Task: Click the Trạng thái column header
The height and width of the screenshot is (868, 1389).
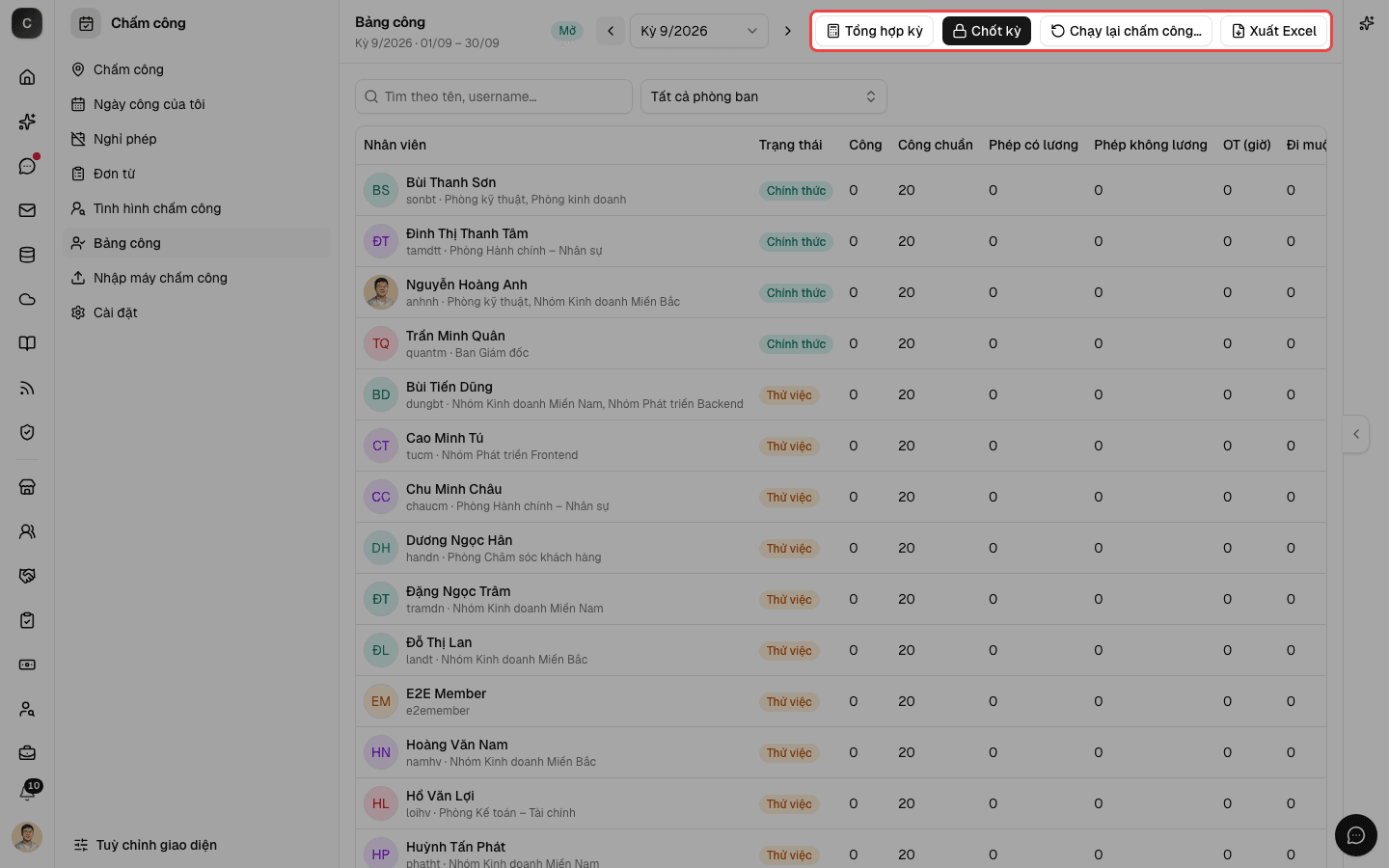Action: coord(790,145)
